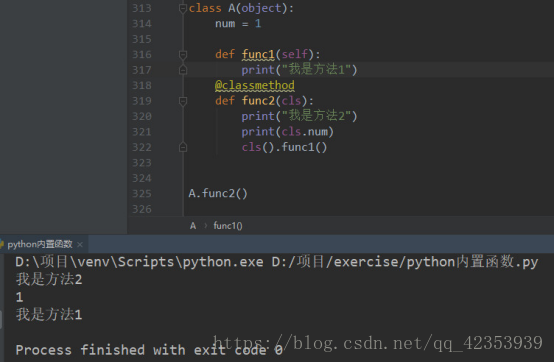Image resolution: width=554 pixels, height=363 pixels.
Task: Click 'def func1(self):' definition
Action: tap(267, 54)
